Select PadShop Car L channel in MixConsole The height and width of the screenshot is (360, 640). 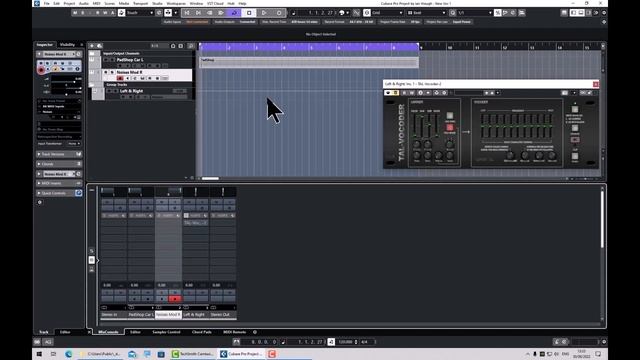pos(141,315)
